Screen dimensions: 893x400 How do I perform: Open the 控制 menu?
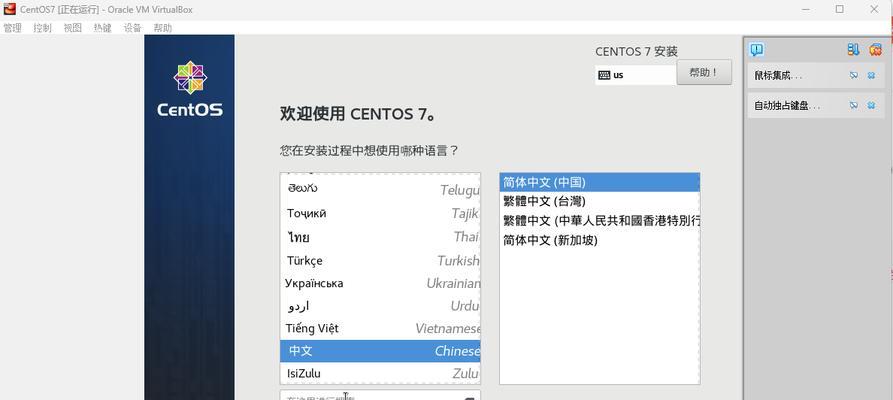tap(42, 28)
